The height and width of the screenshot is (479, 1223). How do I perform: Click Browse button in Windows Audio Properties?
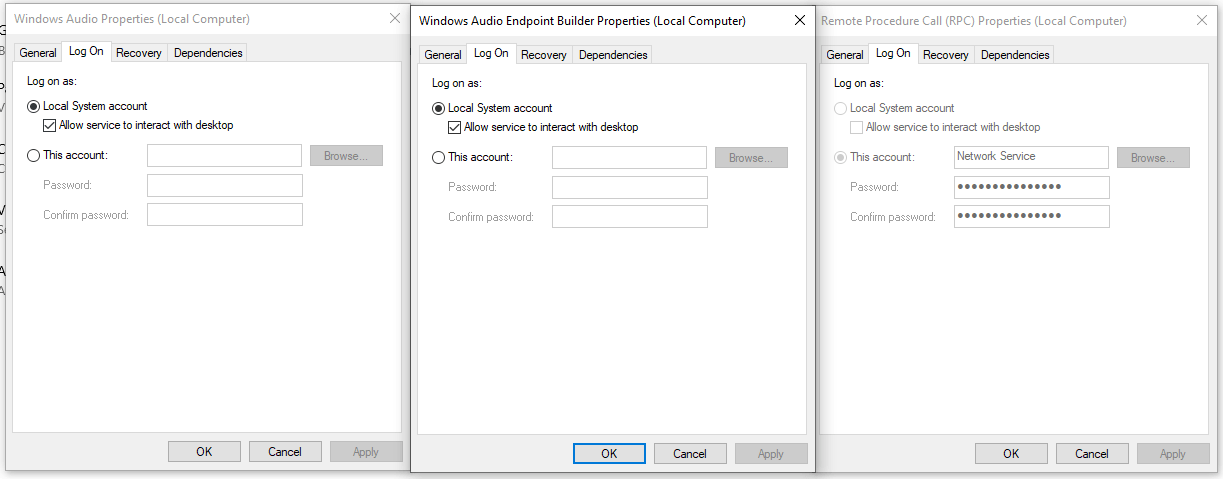coord(346,155)
